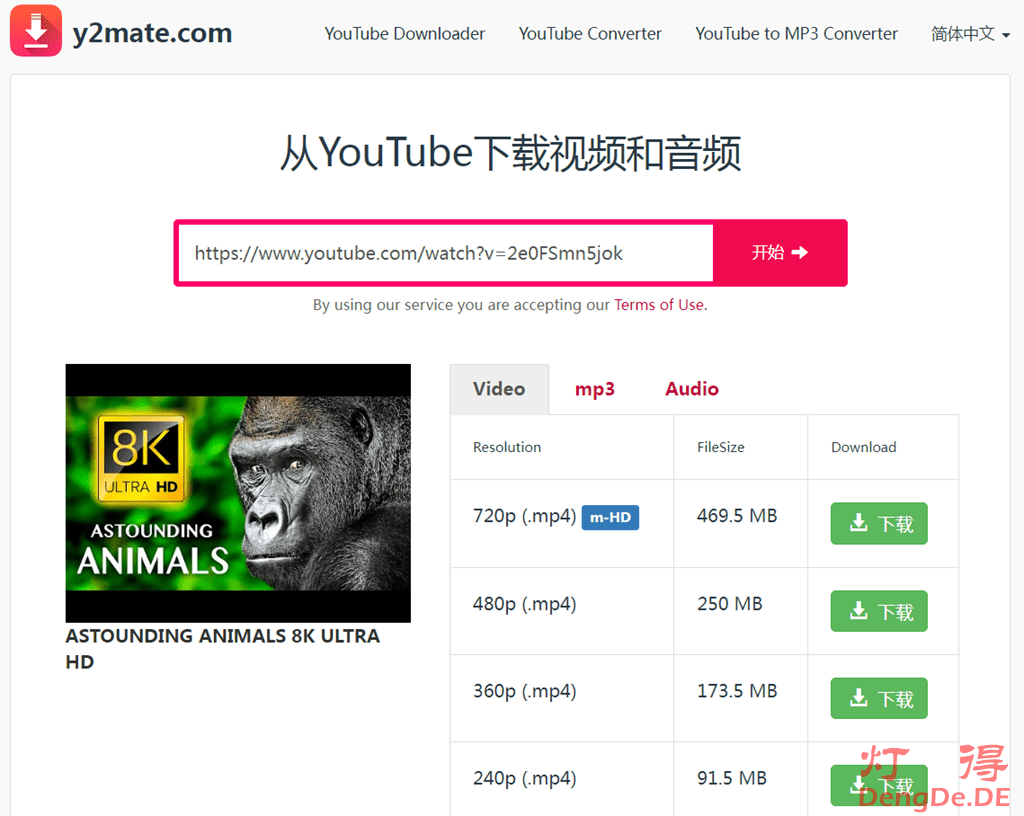
Task: Switch to the Audio tab
Action: tap(692, 389)
